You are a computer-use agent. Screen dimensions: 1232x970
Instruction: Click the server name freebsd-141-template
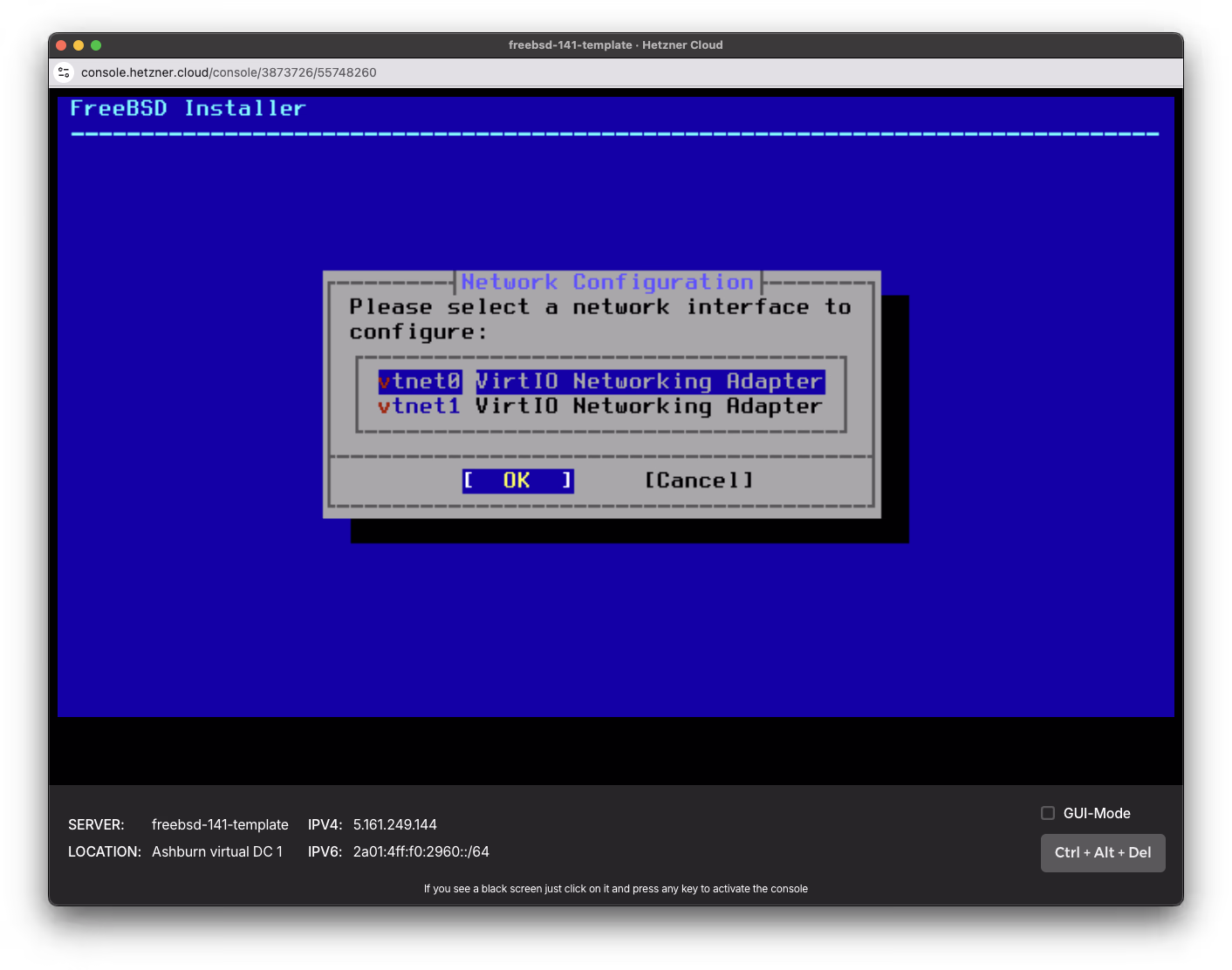coord(220,823)
